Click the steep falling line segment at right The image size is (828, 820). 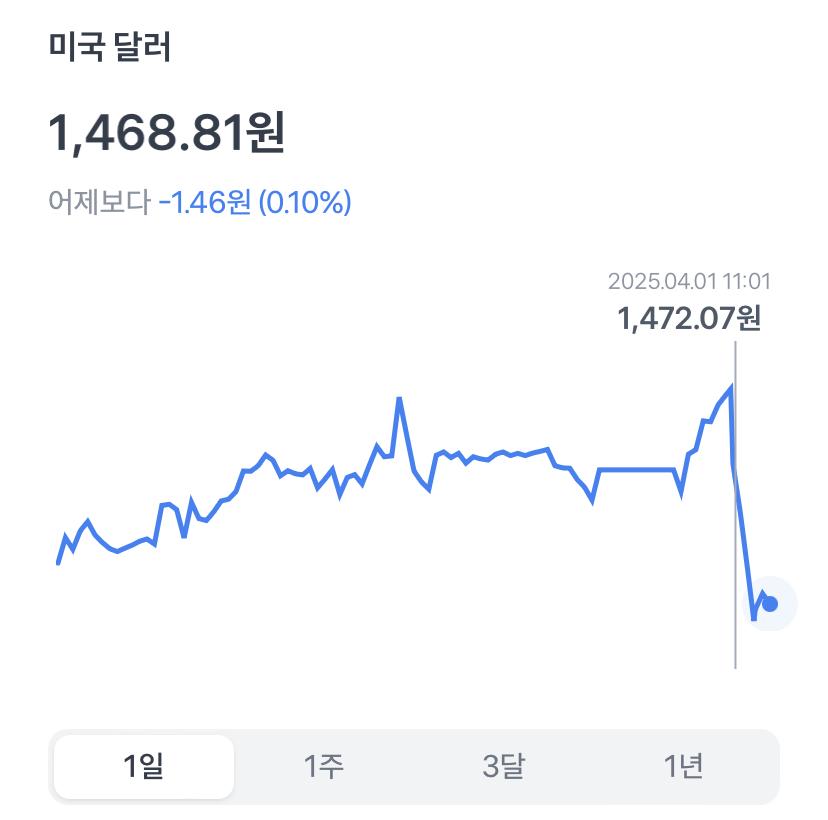point(743,539)
